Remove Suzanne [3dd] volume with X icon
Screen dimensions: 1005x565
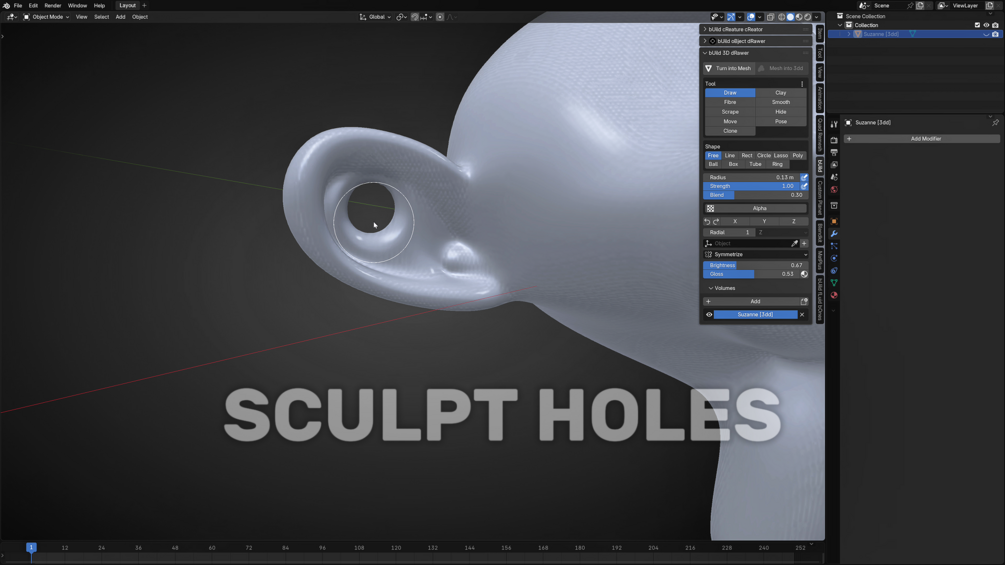point(802,315)
